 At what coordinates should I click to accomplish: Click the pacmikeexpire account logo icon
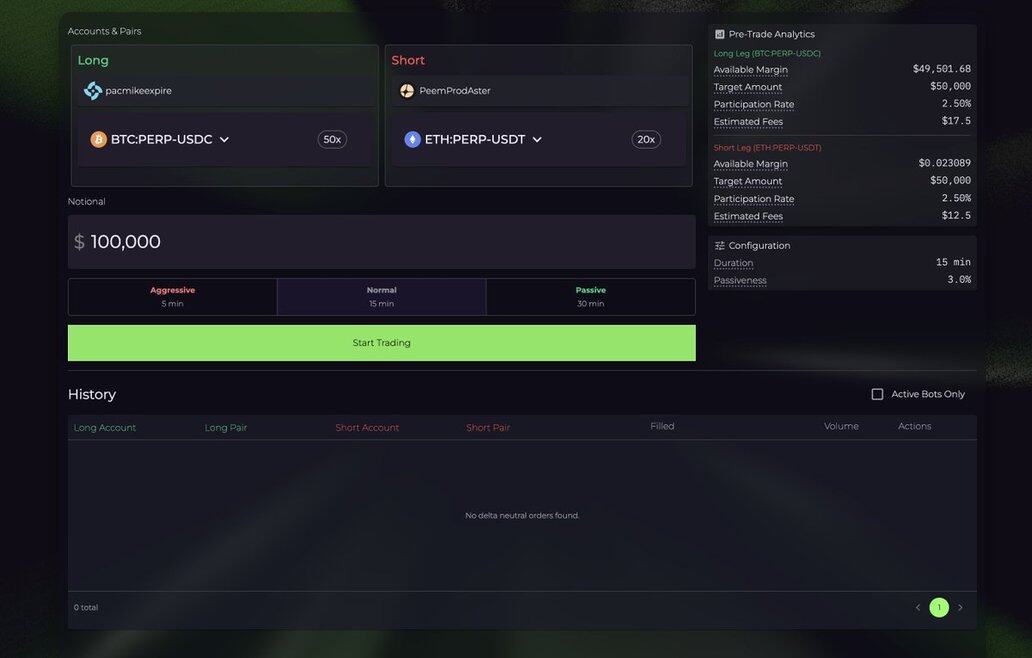[x=93, y=91]
